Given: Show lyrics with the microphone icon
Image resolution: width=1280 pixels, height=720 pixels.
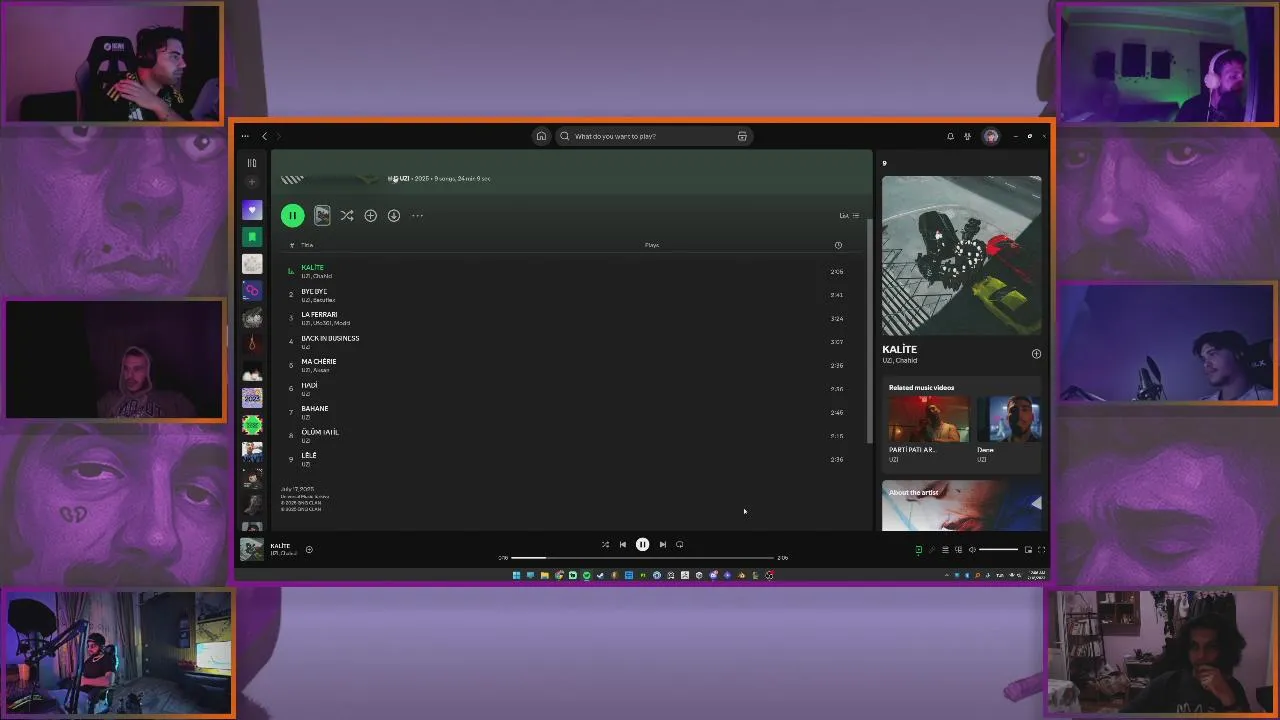Looking at the screenshot, I should coord(932,550).
